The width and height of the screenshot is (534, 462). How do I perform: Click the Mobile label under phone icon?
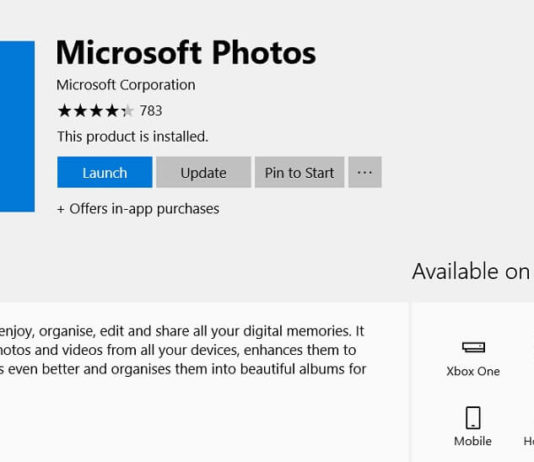point(473,441)
